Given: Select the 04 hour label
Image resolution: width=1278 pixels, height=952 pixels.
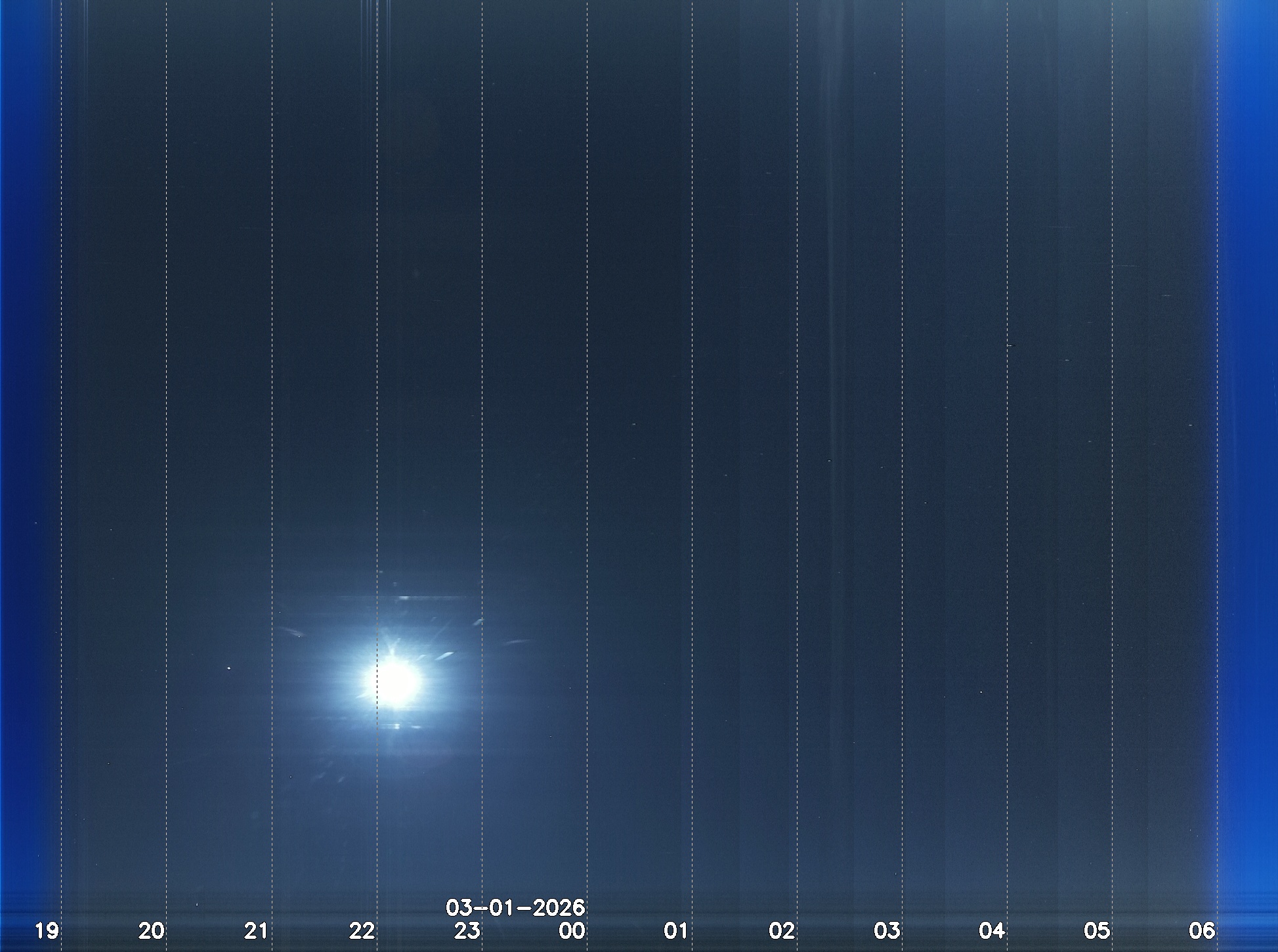Looking at the screenshot, I should pyautogui.click(x=992, y=930).
